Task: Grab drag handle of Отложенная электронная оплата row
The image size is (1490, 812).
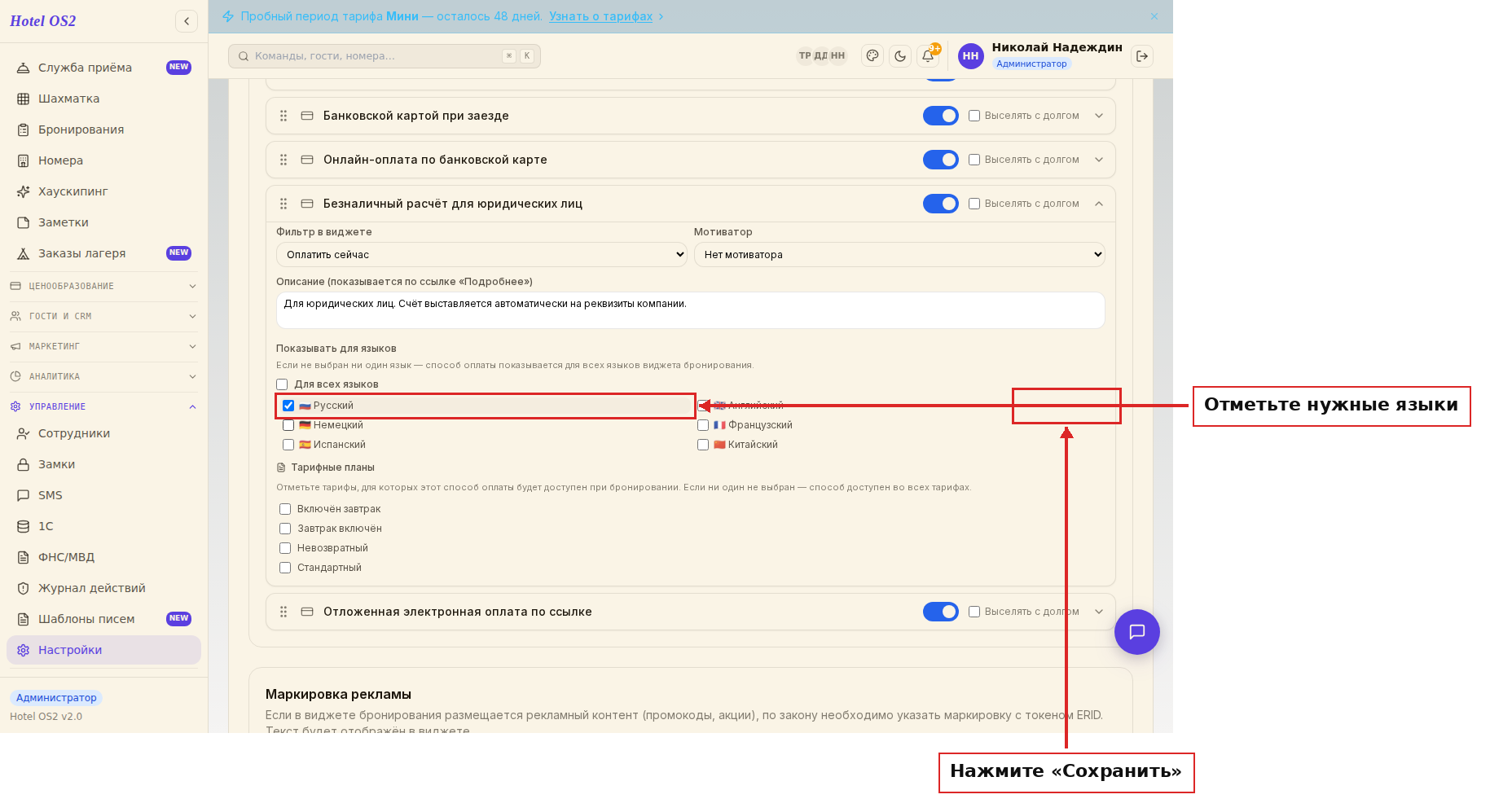Action: coord(283,612)
